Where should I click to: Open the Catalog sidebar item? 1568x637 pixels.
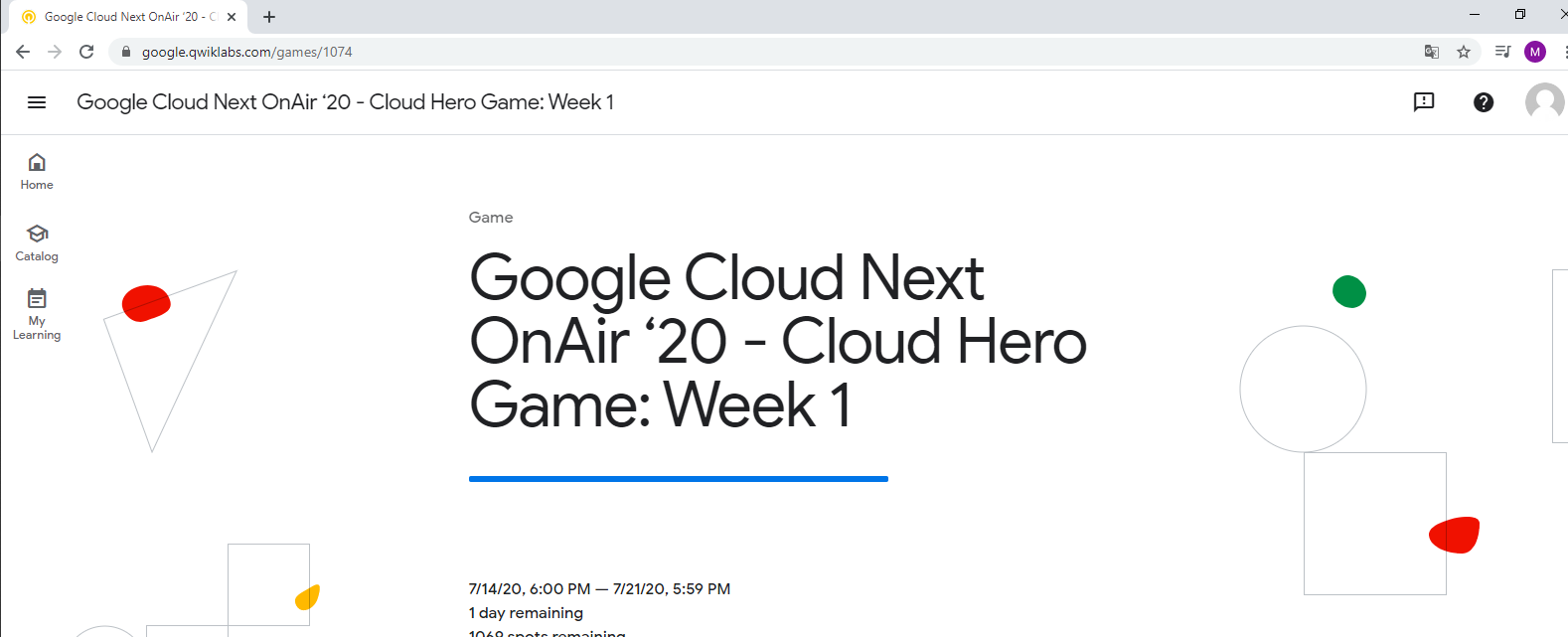37,242
